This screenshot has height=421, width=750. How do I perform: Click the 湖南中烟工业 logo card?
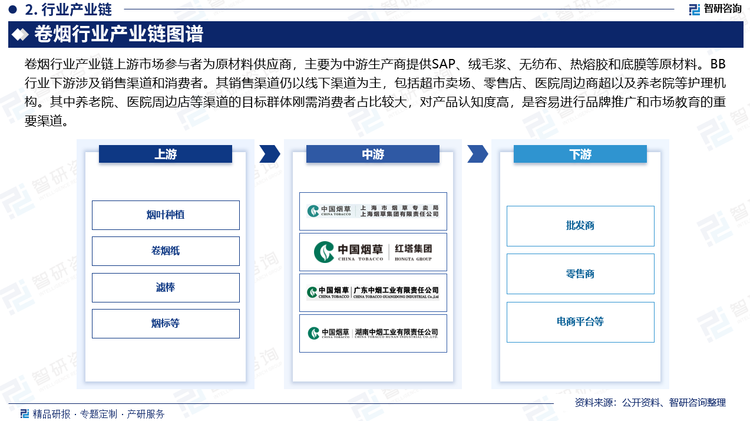[373, 333]
